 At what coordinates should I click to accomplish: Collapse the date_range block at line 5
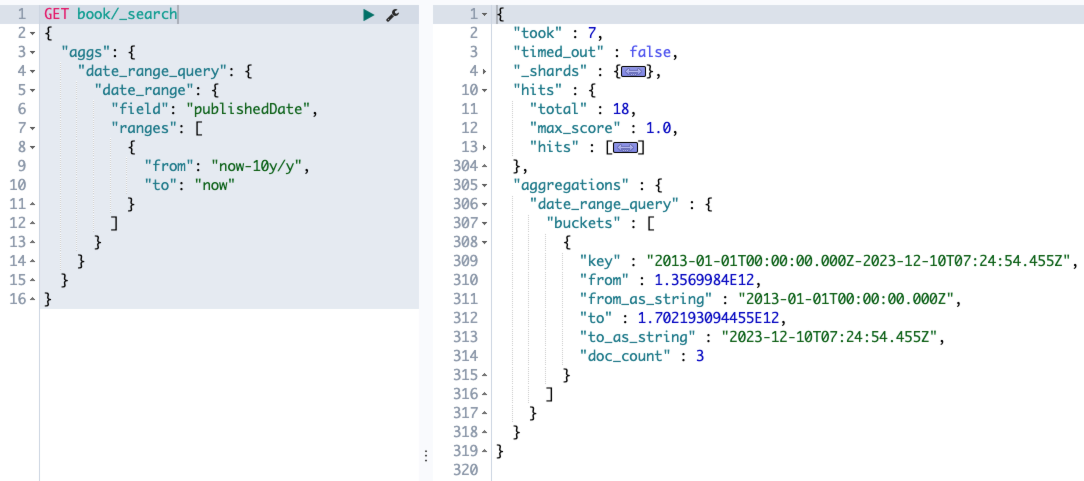[x=33, y=91]
